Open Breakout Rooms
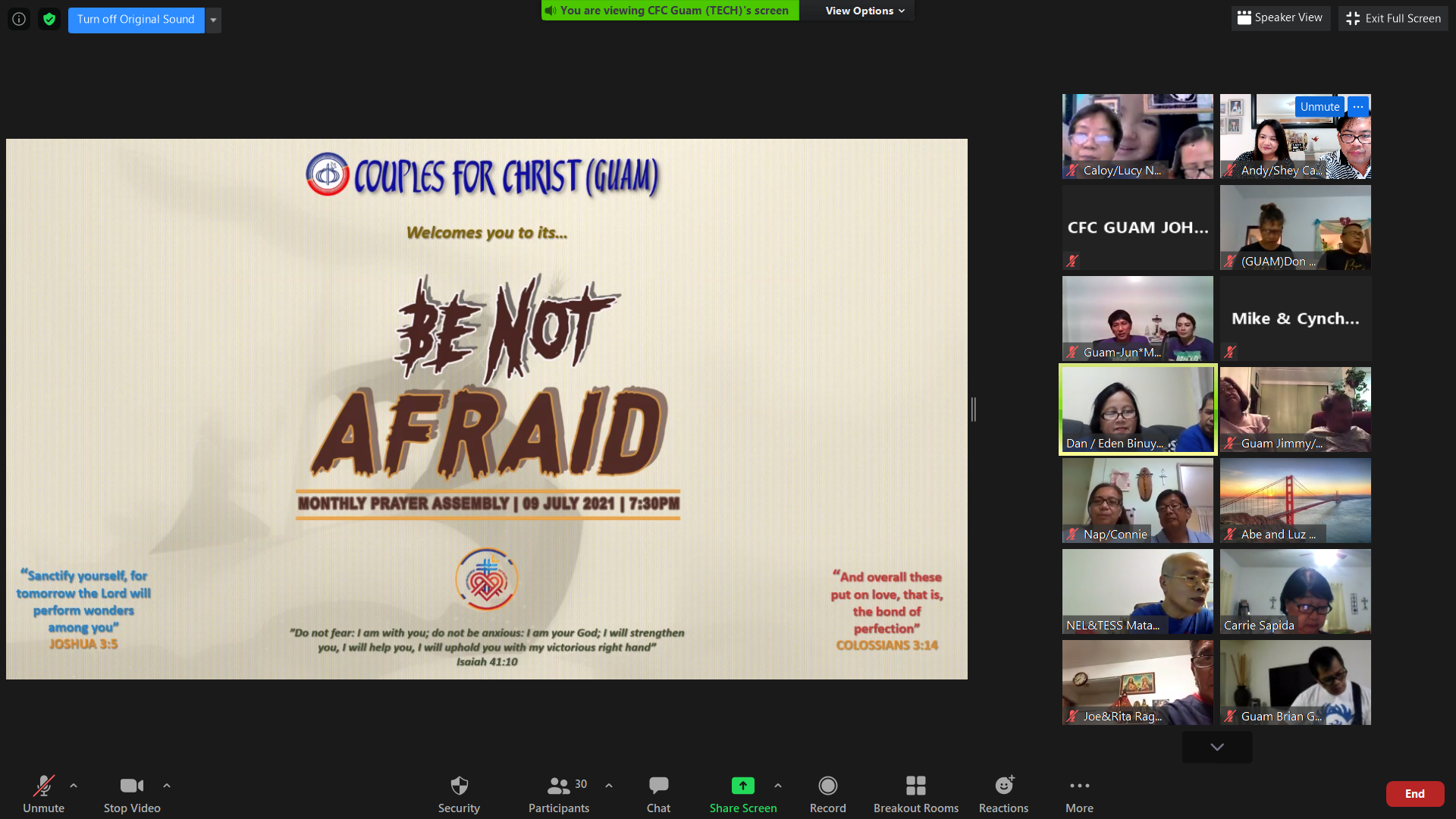This screenshot has height=819, width=1456. (x=916, y=793)
